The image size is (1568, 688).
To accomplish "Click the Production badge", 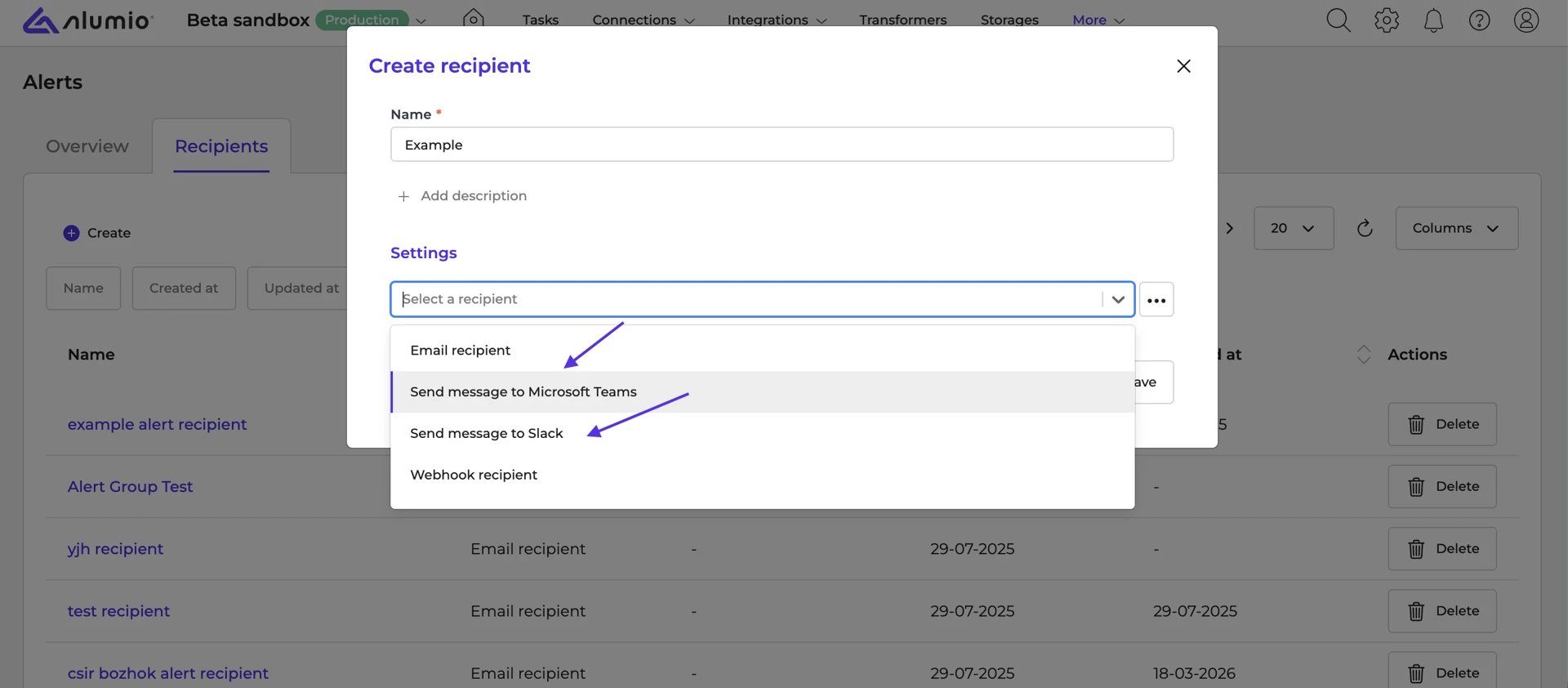I will click(x=362, y=20).
